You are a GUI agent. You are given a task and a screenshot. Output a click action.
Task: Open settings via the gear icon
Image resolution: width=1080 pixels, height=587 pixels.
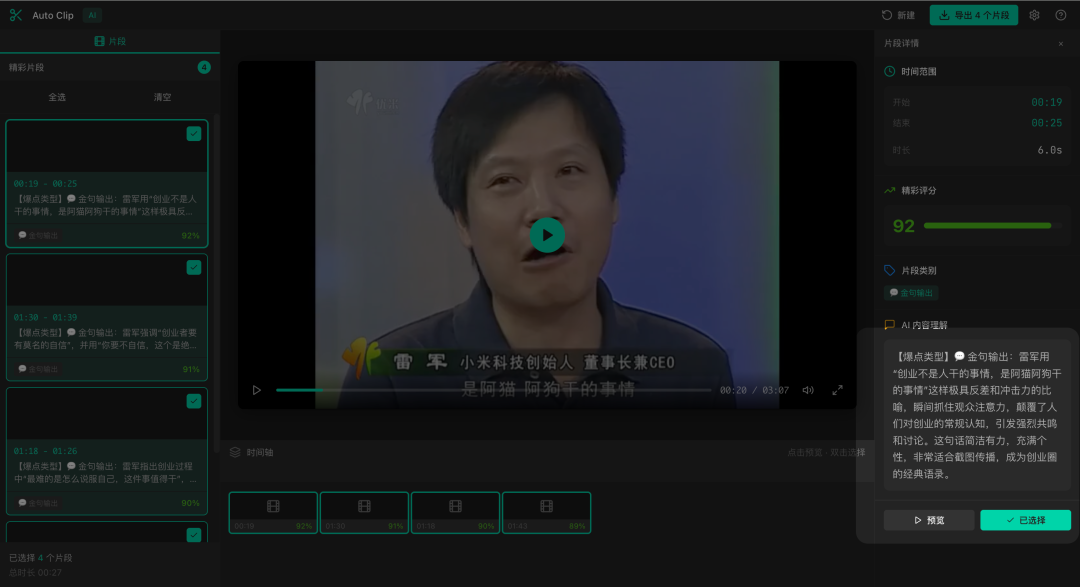1033,15
